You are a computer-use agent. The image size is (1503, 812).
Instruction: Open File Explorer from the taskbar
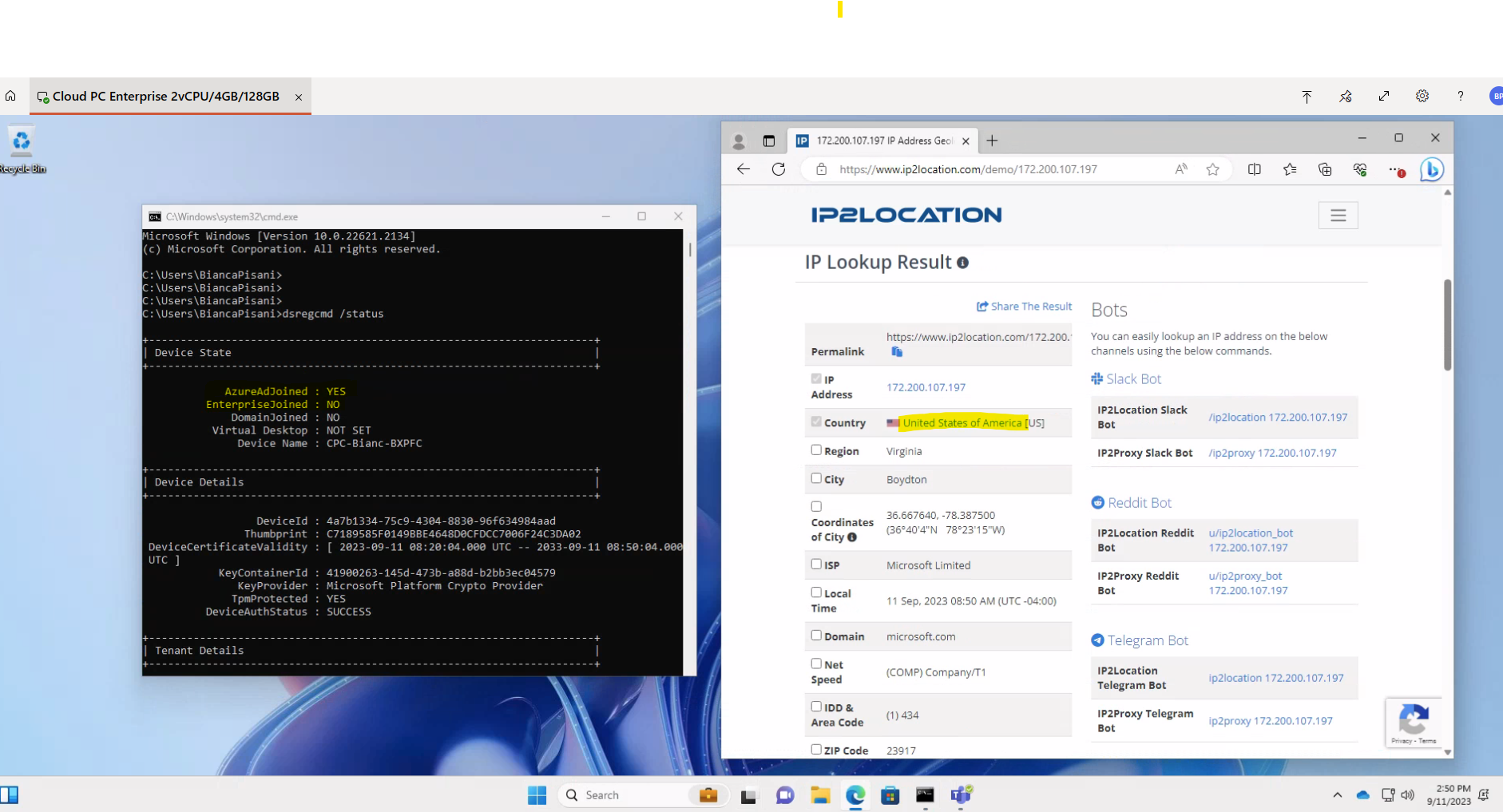coord(820,795)
